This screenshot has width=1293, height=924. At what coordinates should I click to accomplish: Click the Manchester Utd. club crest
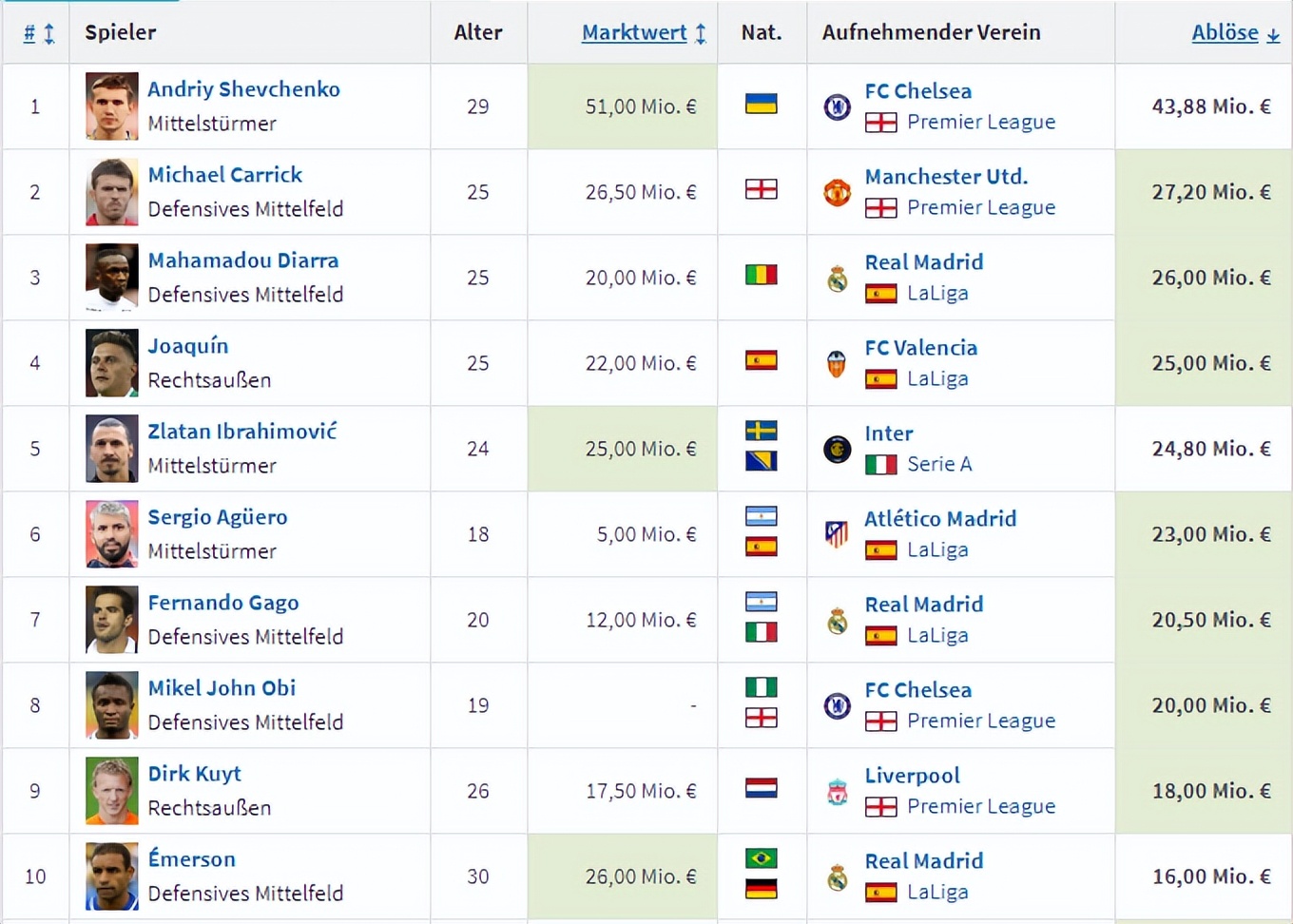[x=837, y=192]
